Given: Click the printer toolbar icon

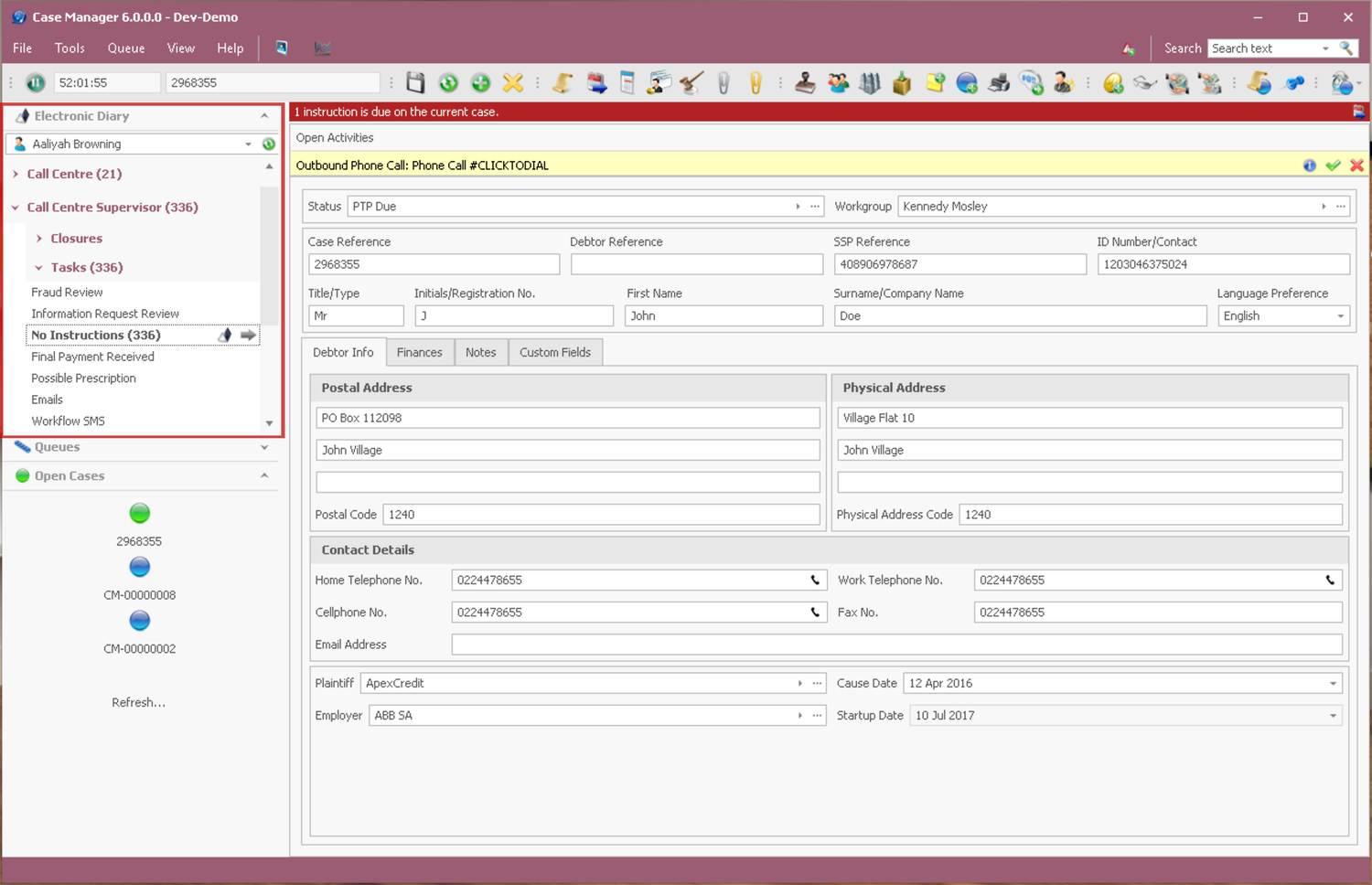Looking at the screenshot, I should point(999,83).
